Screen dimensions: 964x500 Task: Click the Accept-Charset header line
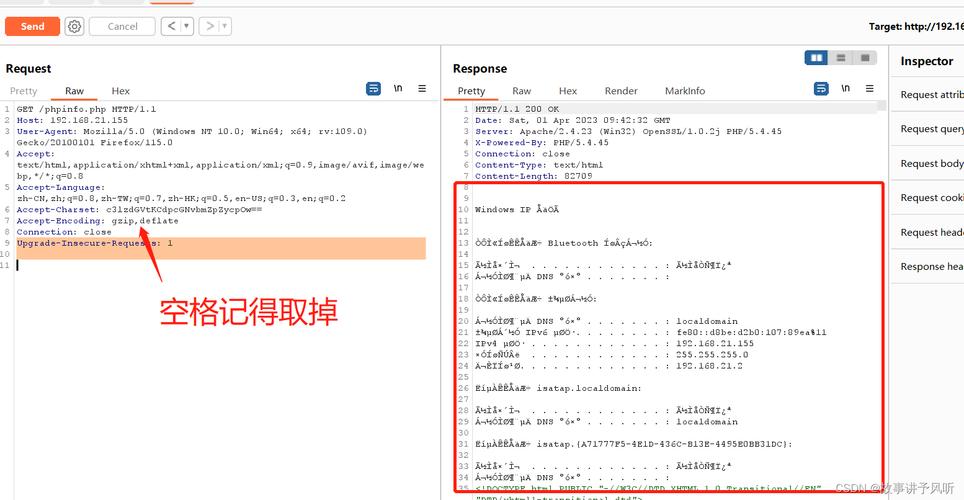pos(139,210)
